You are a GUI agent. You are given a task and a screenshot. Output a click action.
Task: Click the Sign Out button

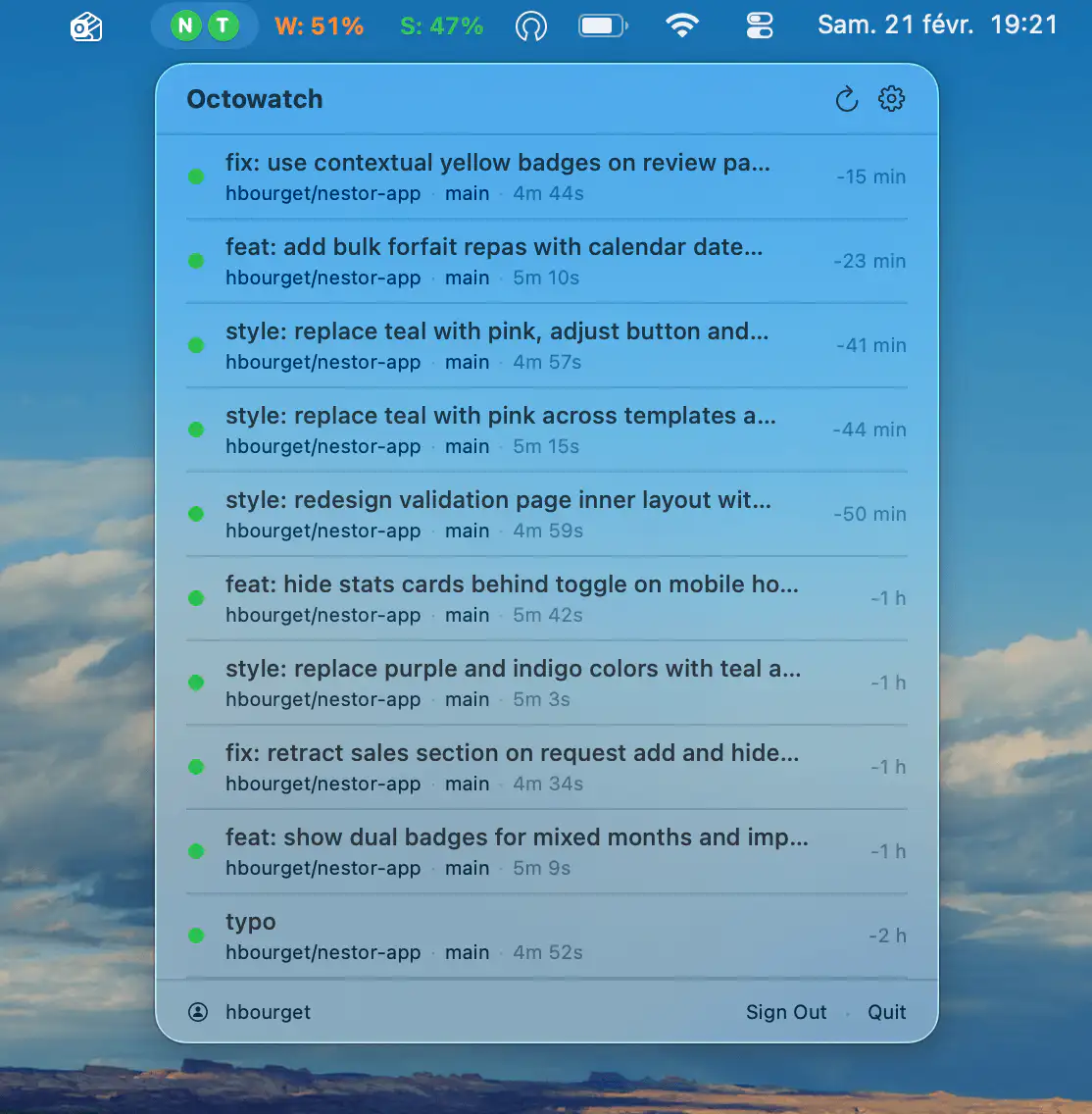point(786,1012)
